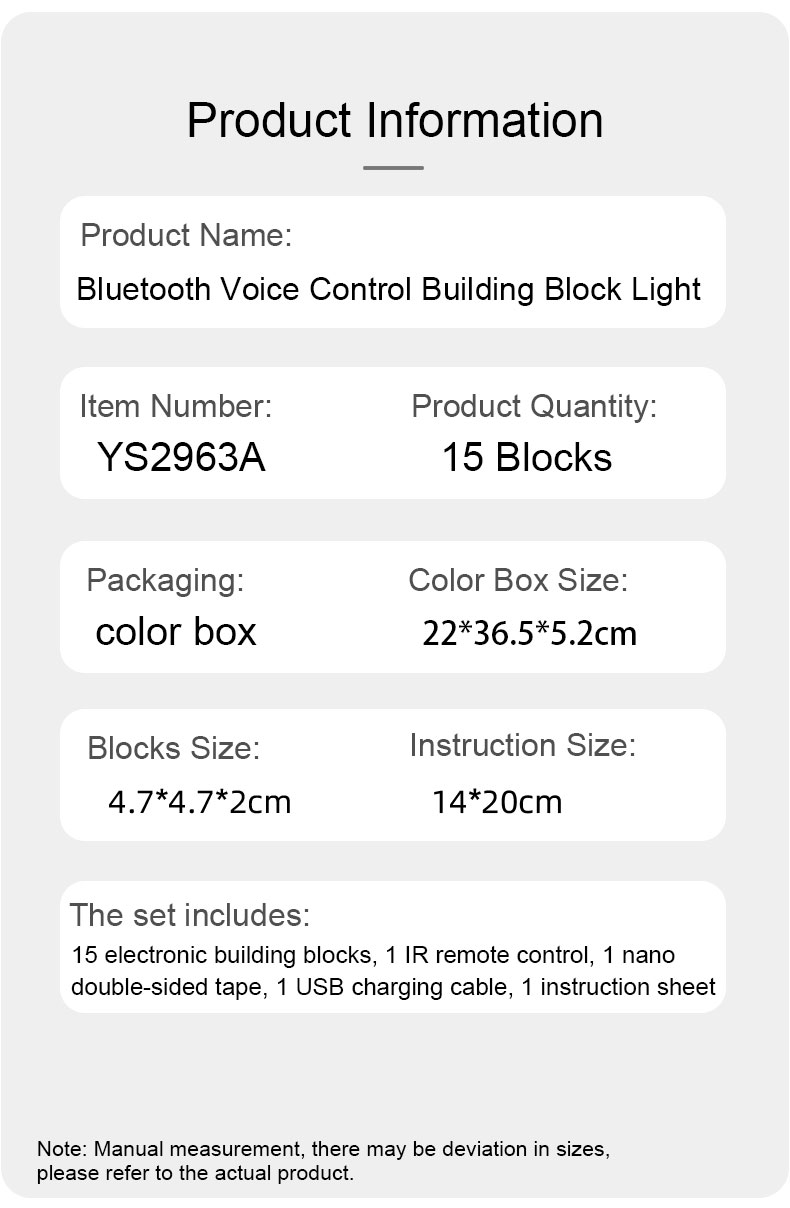Click the 22*36.5*5.2cm dimension value
The height and width of the screenshot is (1208, 790).
529,633
